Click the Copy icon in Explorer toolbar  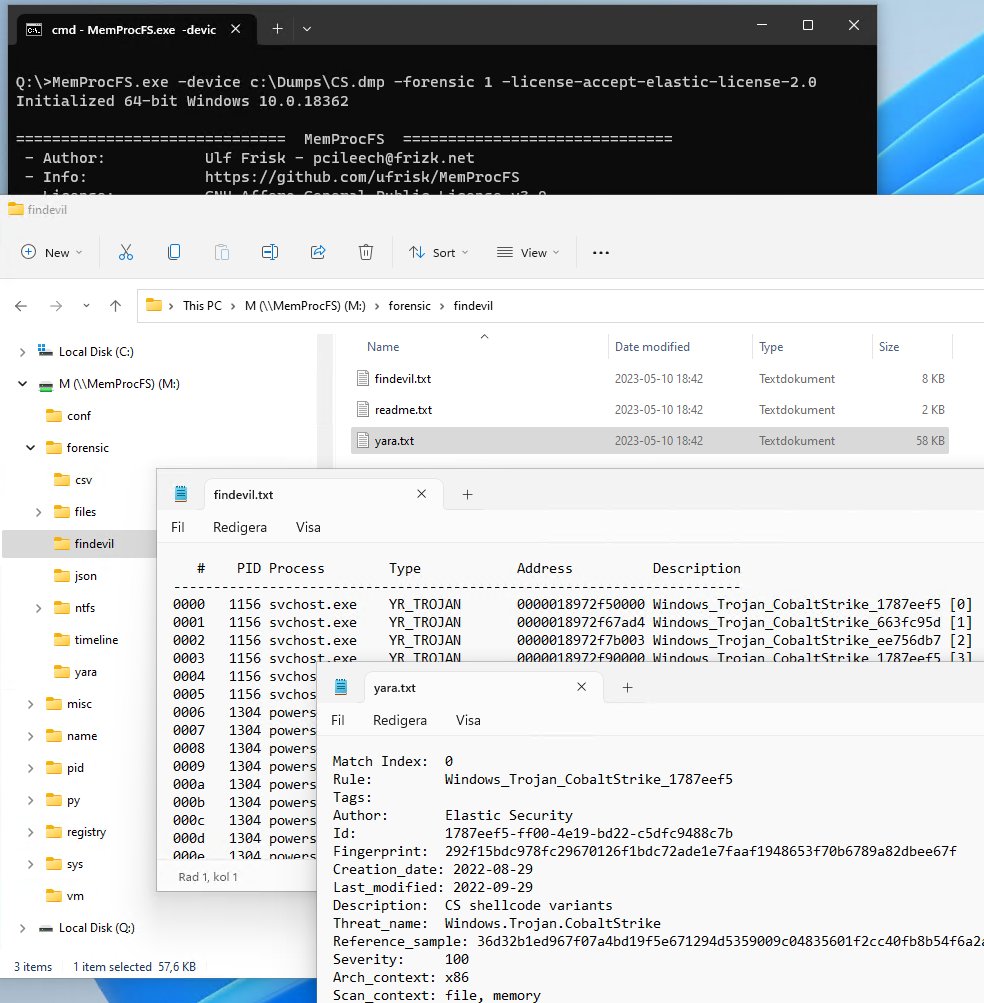(x=174, y=253)
